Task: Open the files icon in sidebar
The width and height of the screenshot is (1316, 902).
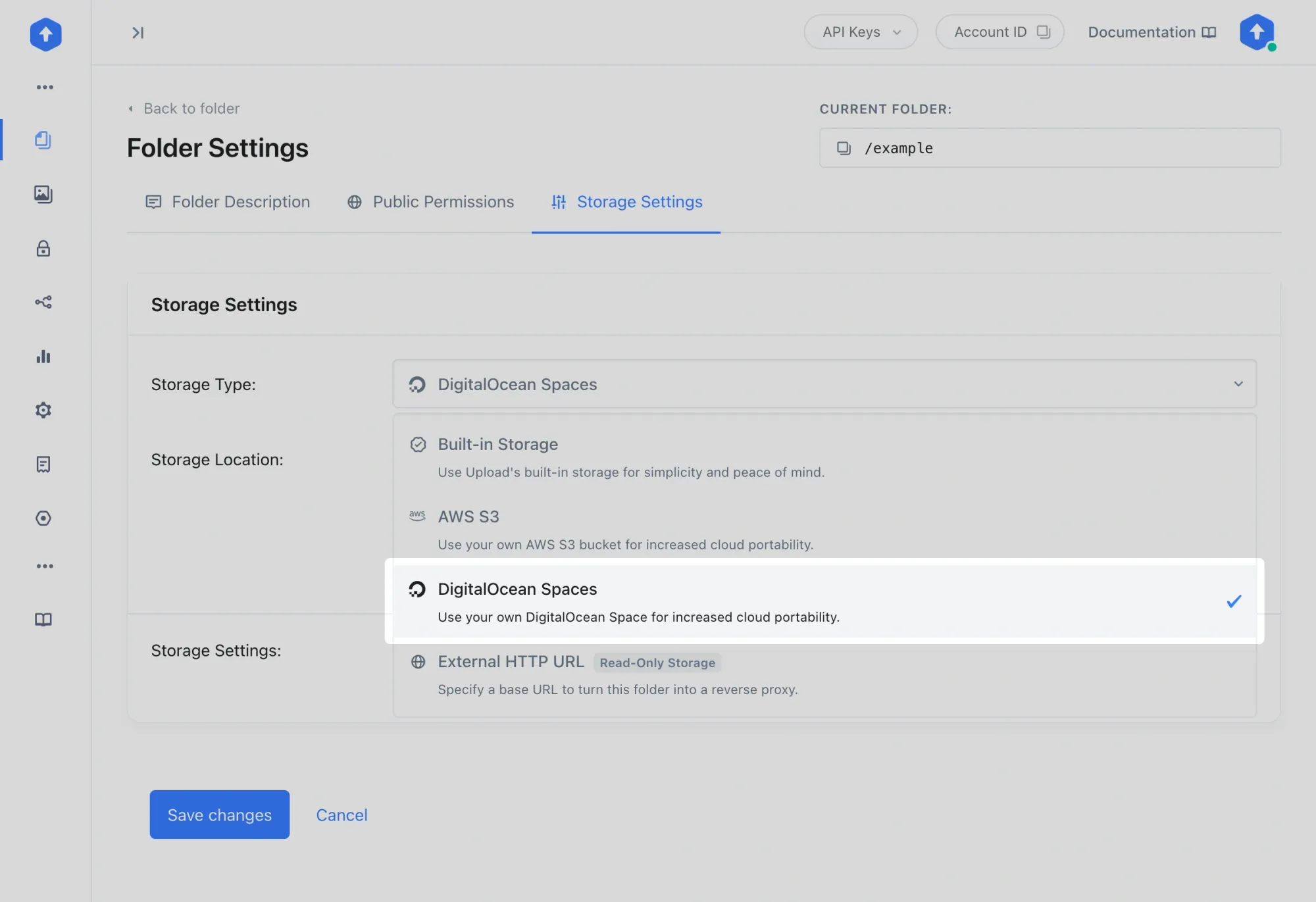Action: [43, 139]
